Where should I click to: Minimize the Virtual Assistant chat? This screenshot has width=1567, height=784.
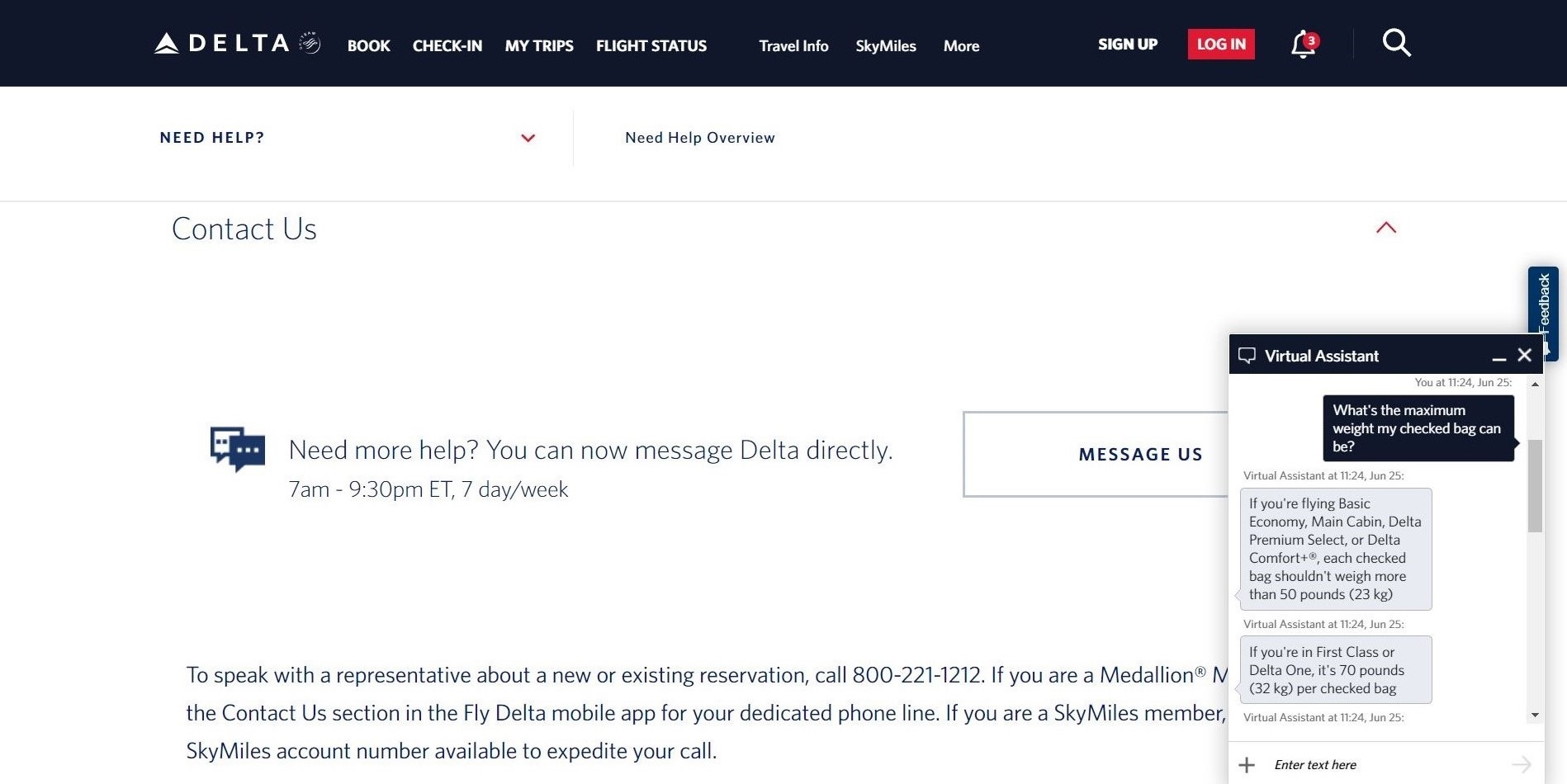pos(1498,357)
